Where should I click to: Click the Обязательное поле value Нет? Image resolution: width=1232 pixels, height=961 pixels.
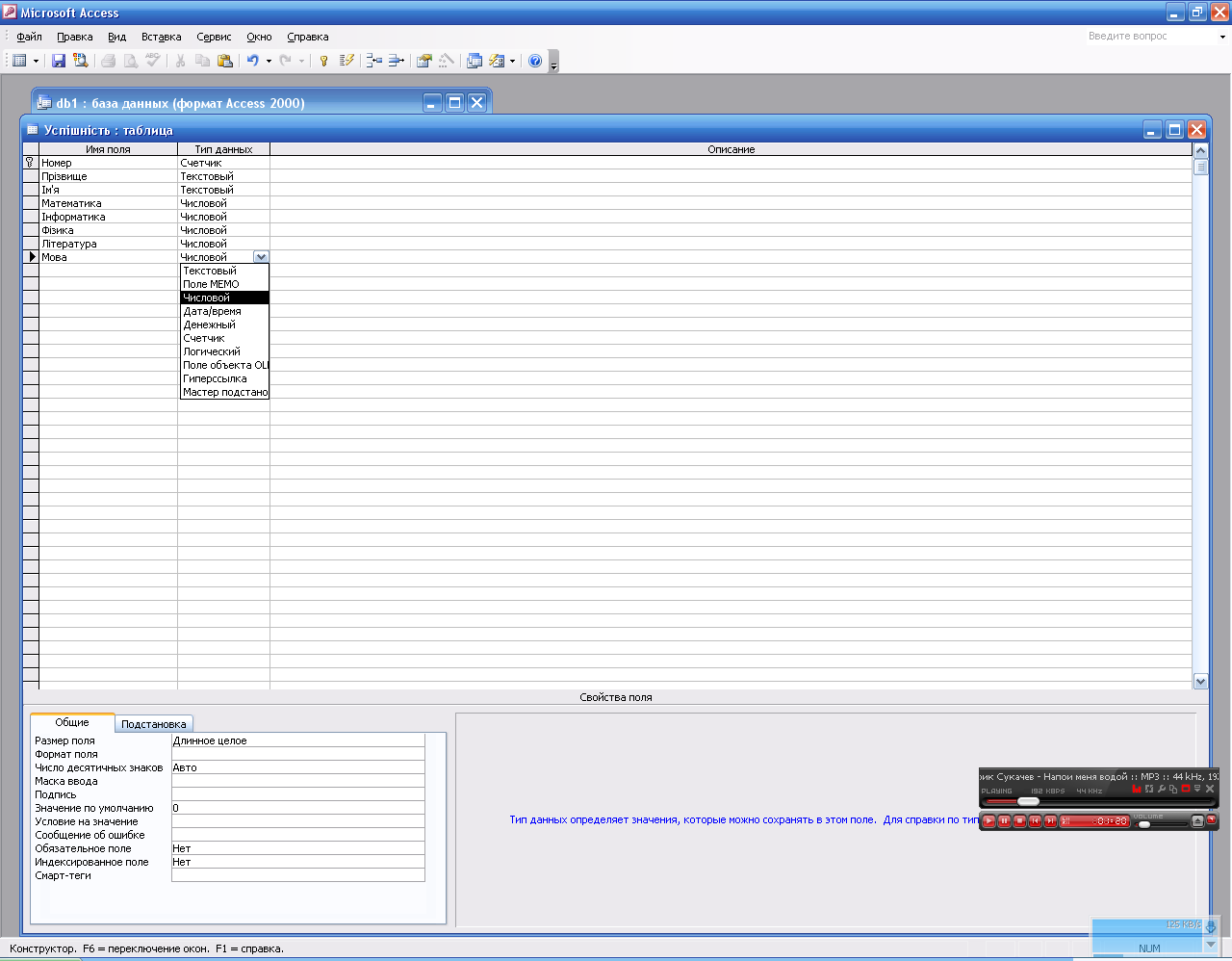[297, 848]
